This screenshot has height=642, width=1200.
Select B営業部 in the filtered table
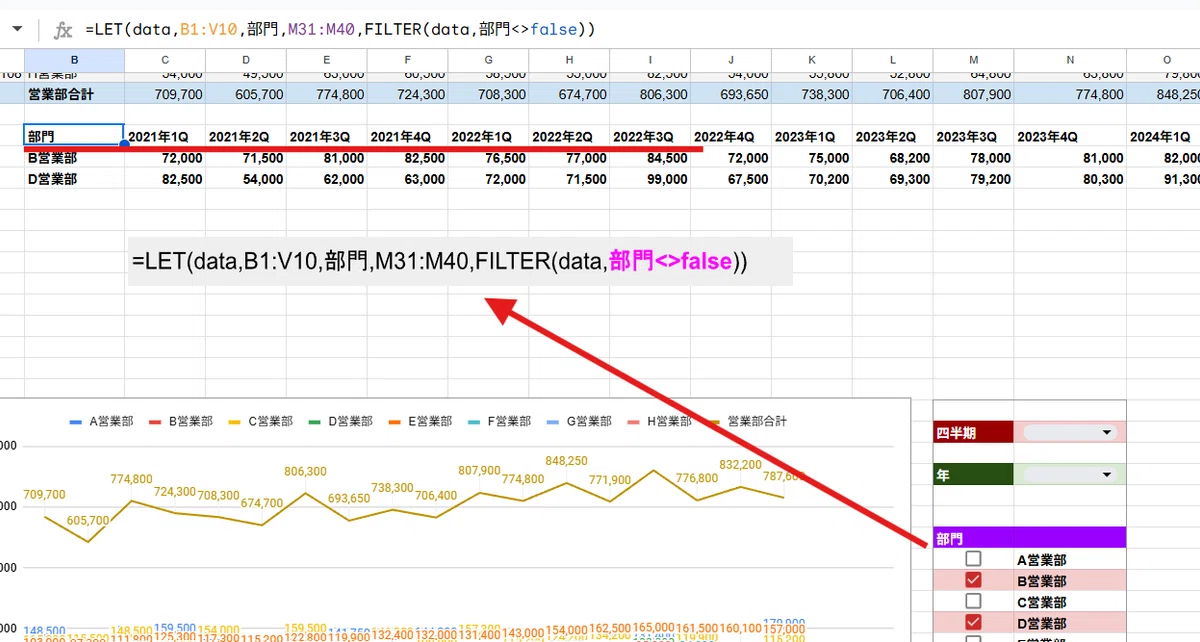coord(74,158)
